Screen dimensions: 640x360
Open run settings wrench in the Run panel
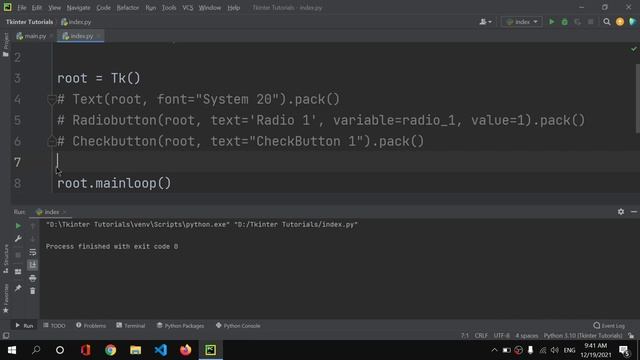[18, 239]
